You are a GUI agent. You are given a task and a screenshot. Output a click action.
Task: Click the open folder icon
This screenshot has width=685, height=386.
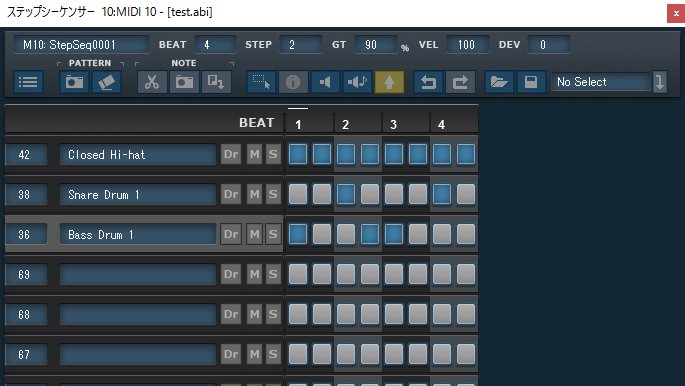coord(499,82)
